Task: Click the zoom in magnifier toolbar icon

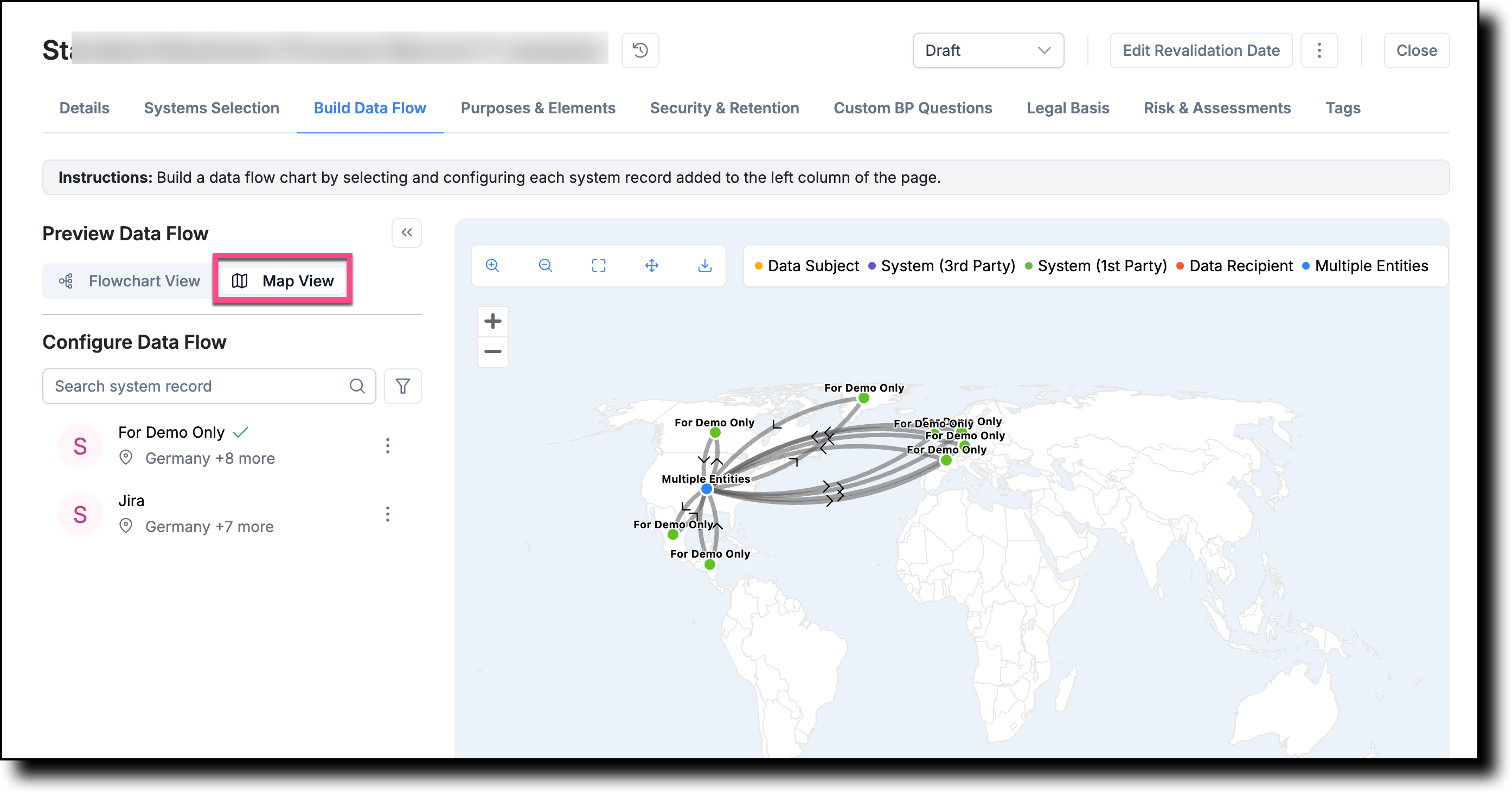Action: coord(492,265)
